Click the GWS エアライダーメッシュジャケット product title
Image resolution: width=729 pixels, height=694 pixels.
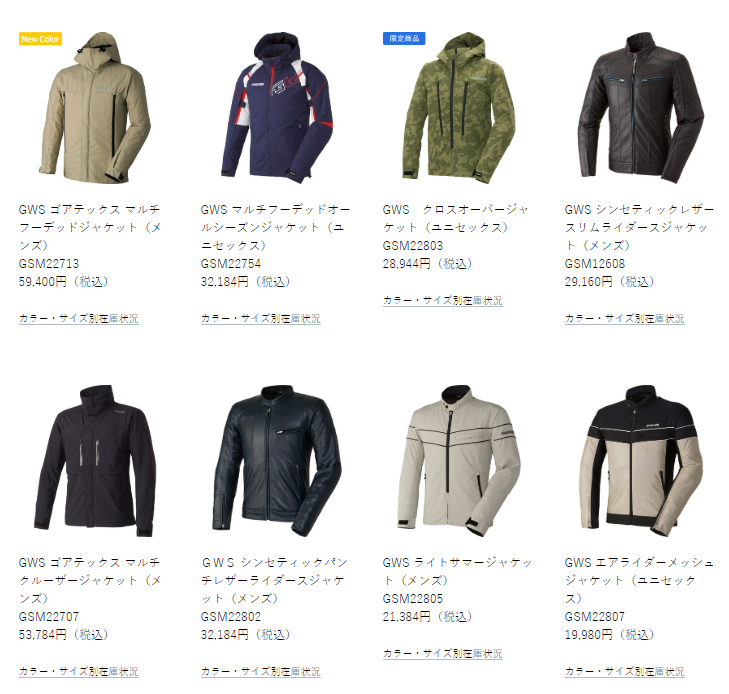[639, 581]
